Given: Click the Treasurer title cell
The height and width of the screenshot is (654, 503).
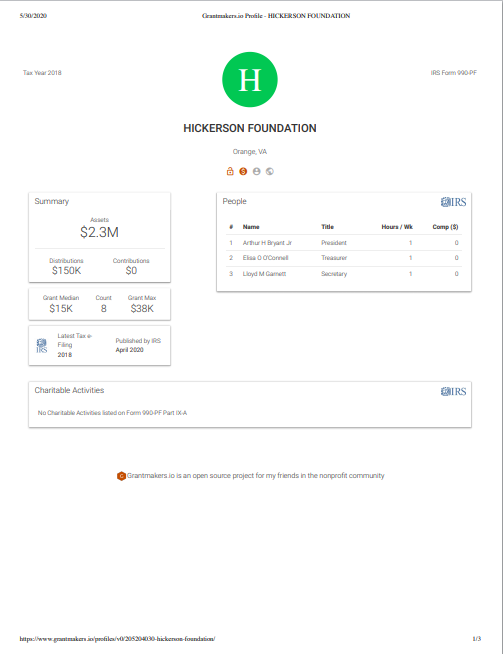Looking at the screenshot, I should [334, 258].
